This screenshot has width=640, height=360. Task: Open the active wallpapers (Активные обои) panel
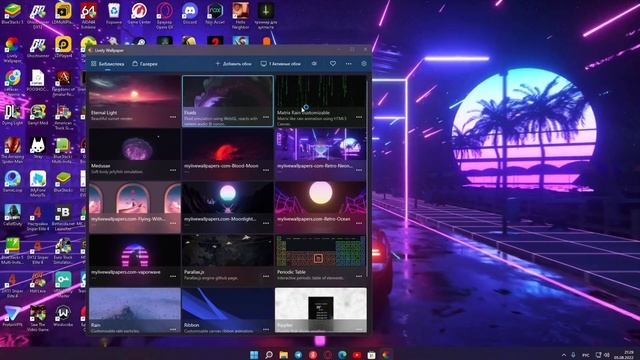point(281,64)
